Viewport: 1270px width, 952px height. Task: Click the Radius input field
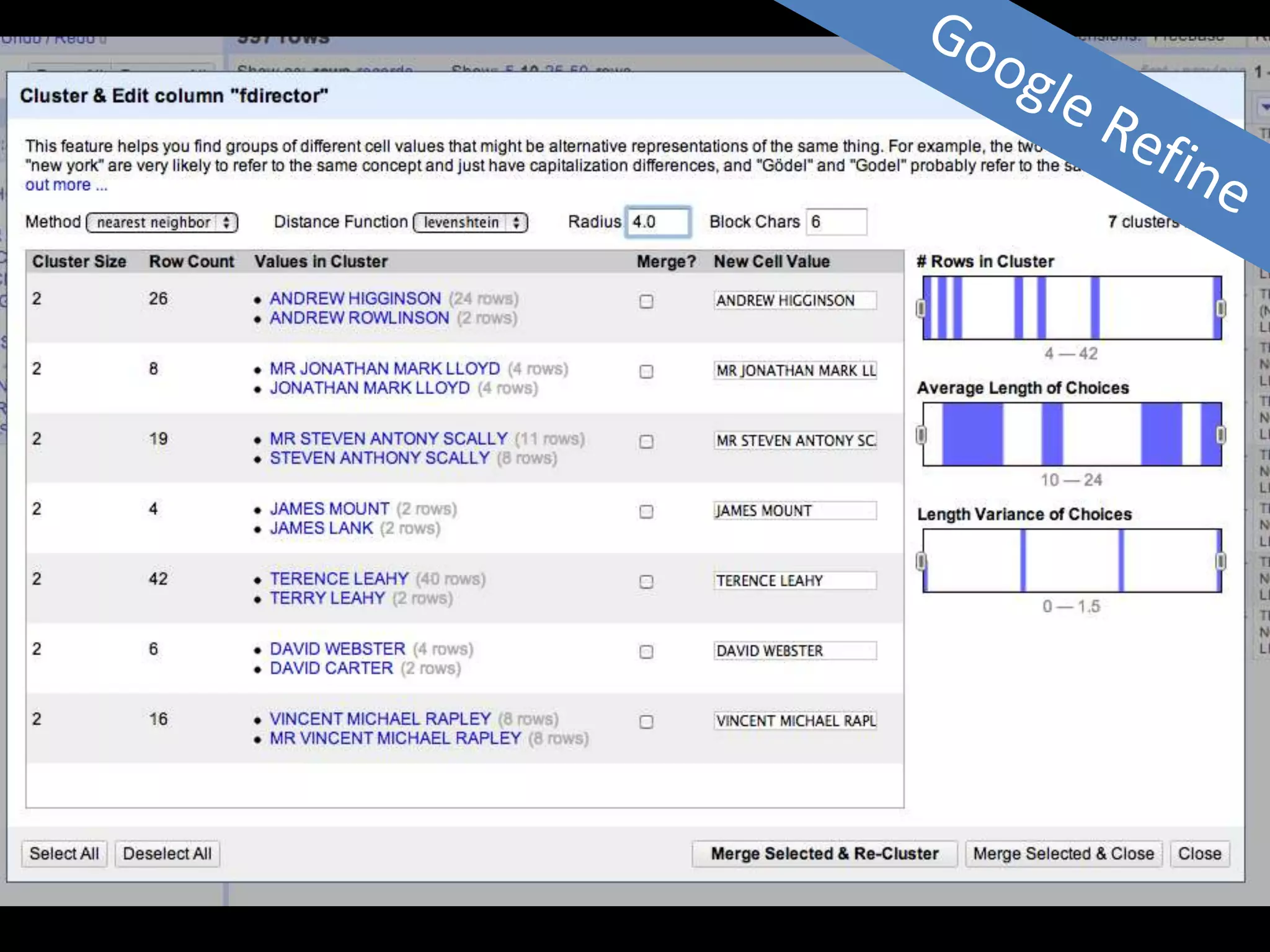point(657,222)
